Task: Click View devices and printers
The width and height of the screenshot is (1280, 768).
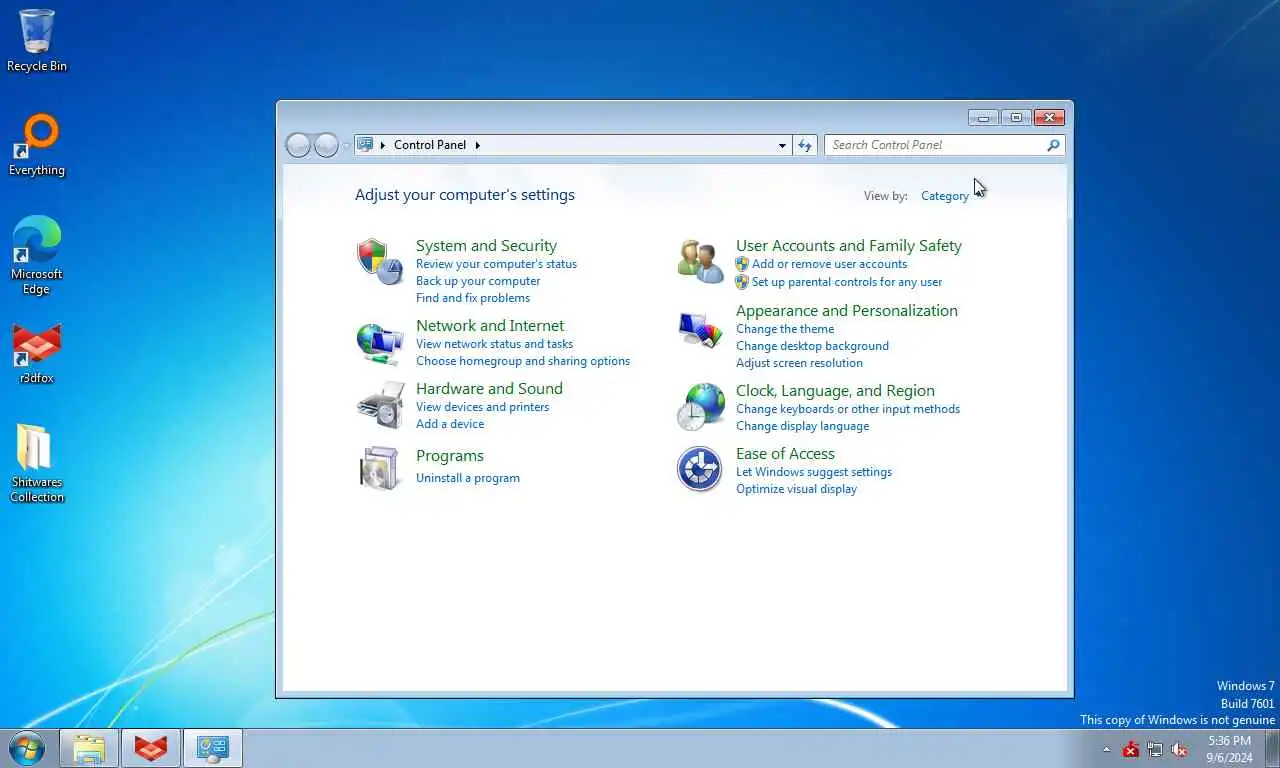Action: tap(482, 407)
